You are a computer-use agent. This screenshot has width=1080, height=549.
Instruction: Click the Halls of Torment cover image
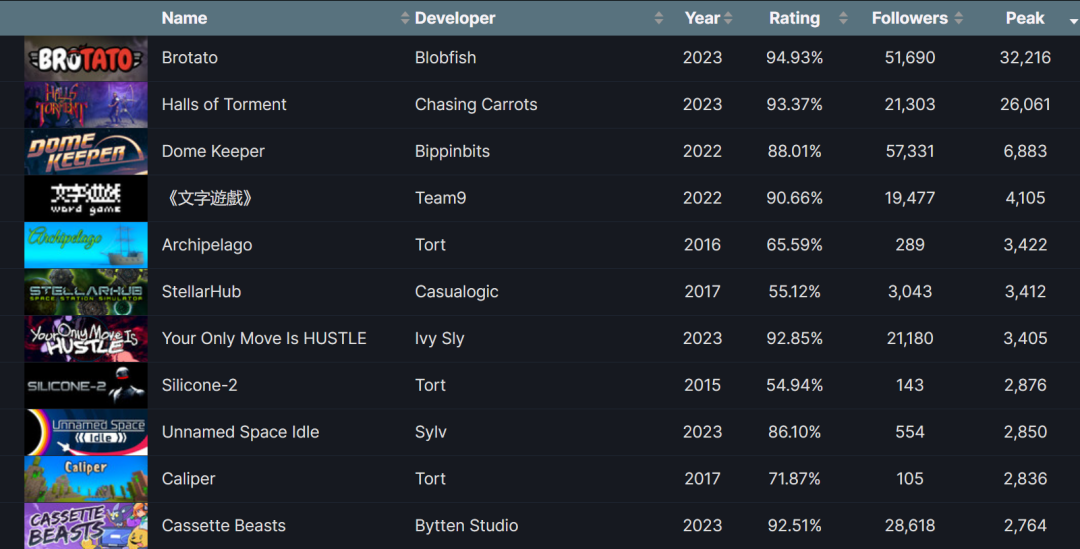[x=85, y=105]
